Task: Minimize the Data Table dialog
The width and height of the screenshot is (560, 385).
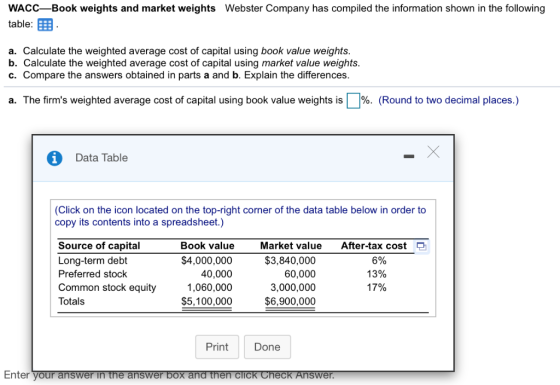Action: tap(409, 156)
